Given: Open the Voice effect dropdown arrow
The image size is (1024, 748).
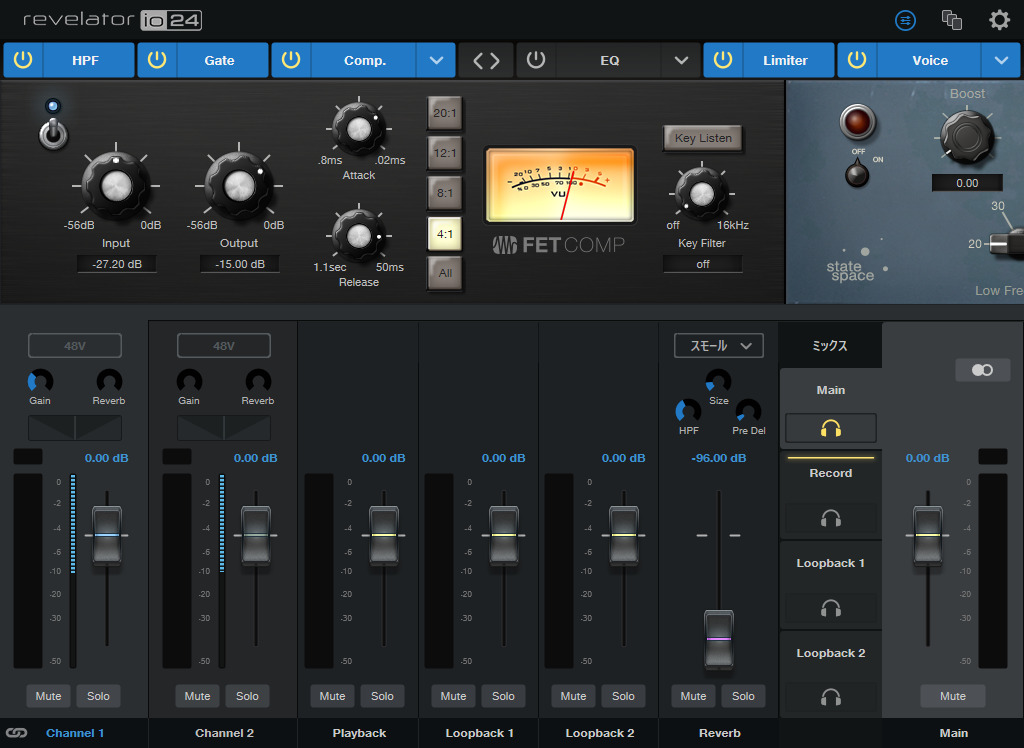Looking at the screenshot, I should pos(1001,60).
